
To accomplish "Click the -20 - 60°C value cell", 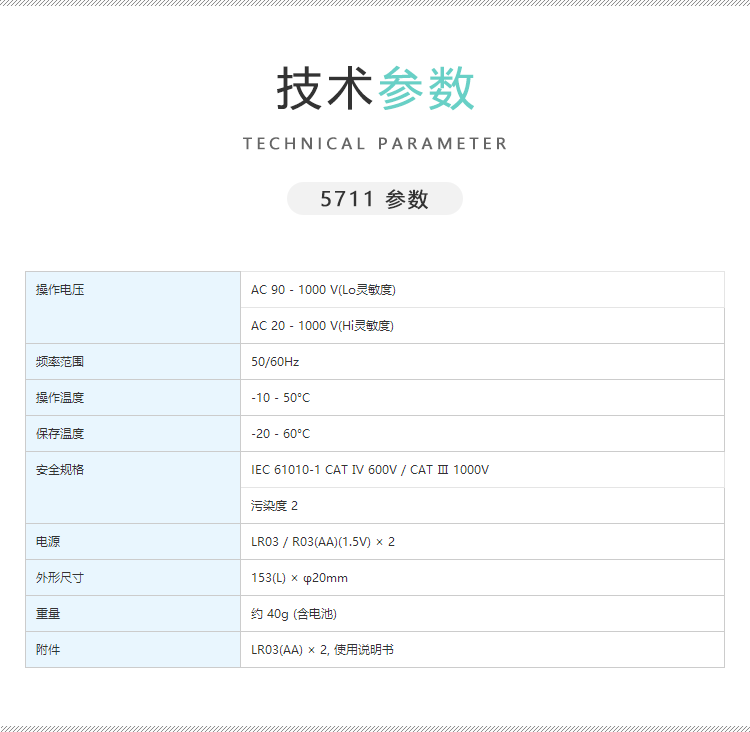I will coord(482,433).
